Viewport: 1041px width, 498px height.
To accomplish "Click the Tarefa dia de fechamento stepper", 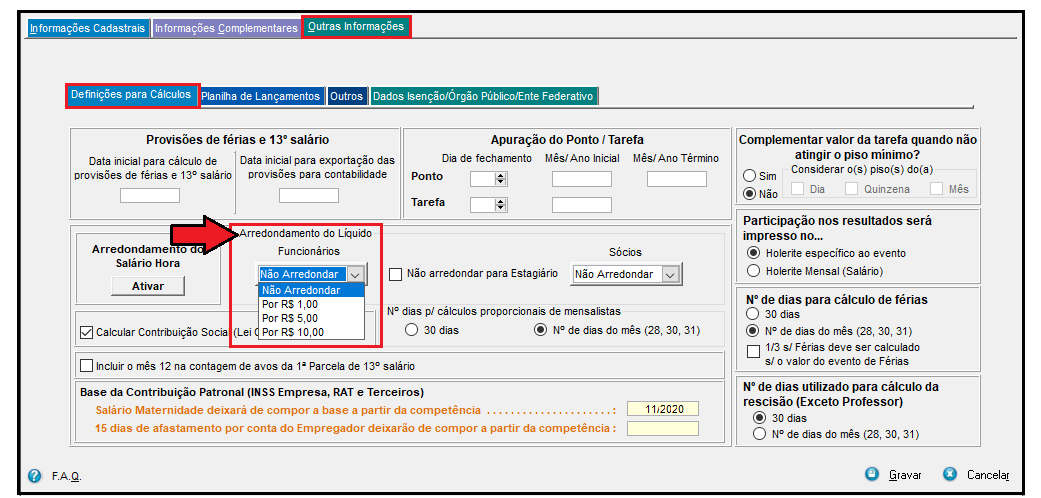I will (501, 205).
